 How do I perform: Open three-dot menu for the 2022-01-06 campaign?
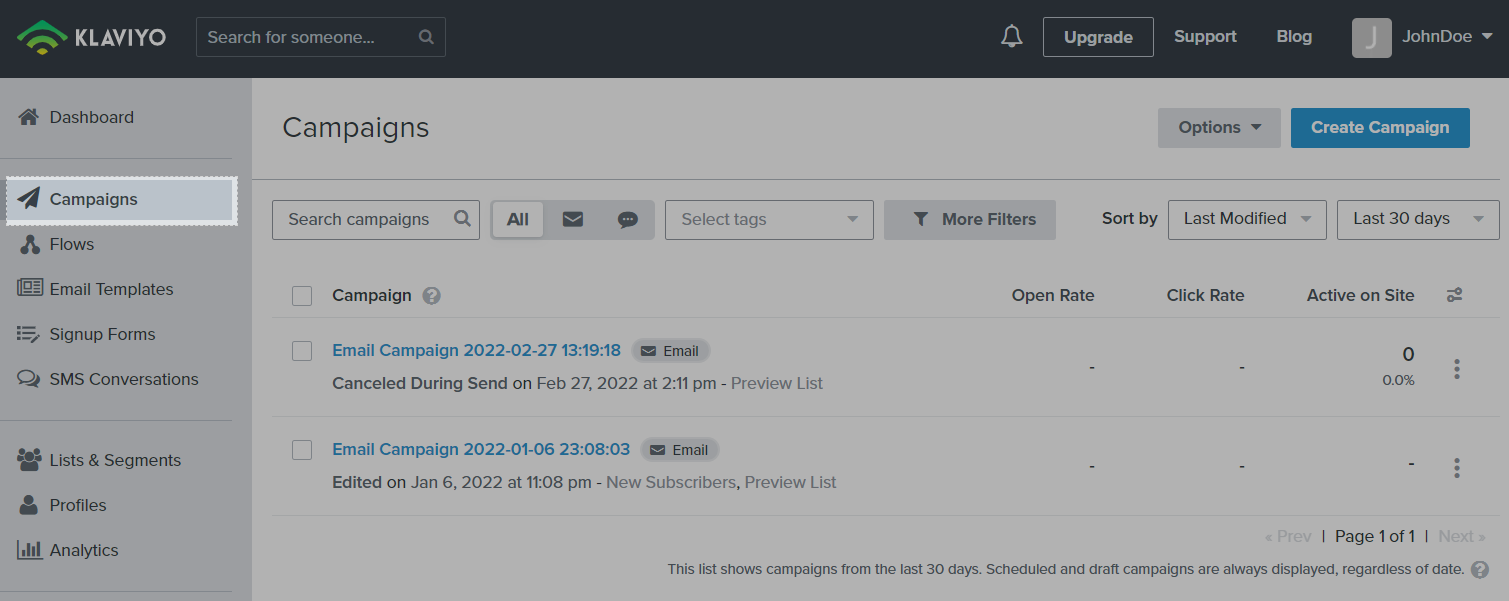click(1456, 467)
